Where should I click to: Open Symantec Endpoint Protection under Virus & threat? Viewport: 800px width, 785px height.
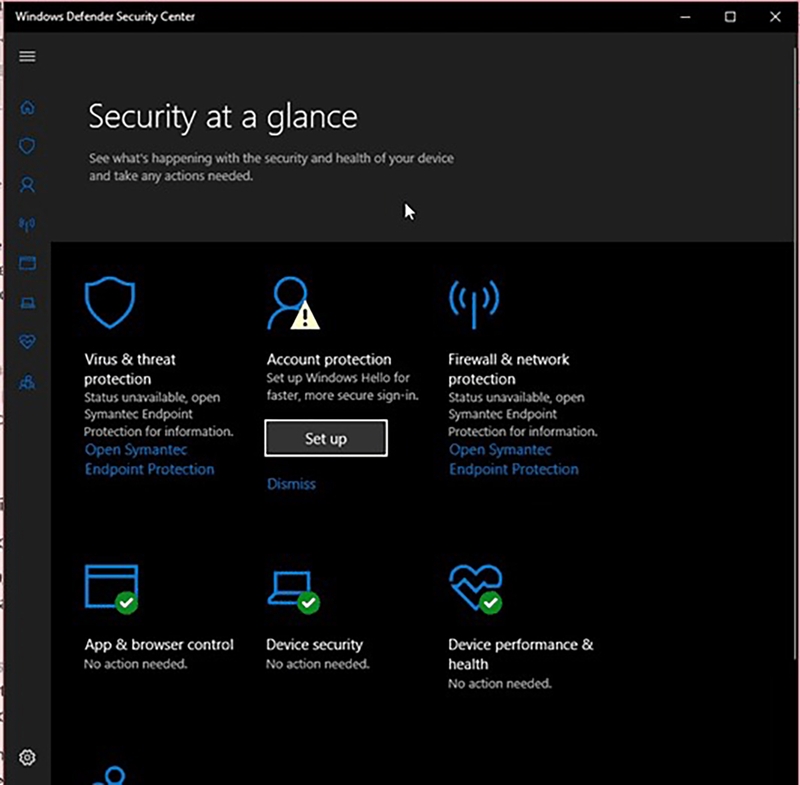click(149, 459)
